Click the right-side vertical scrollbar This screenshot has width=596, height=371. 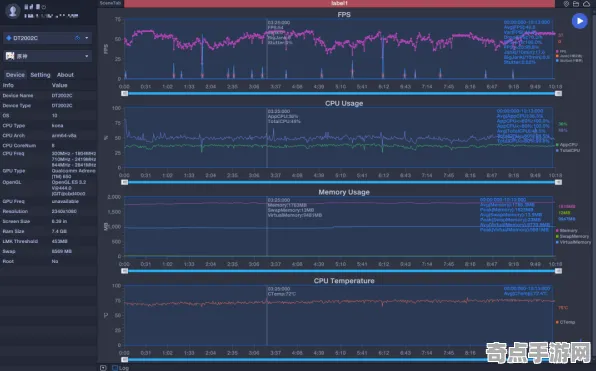pyautogui.click(x=594, y=186)
